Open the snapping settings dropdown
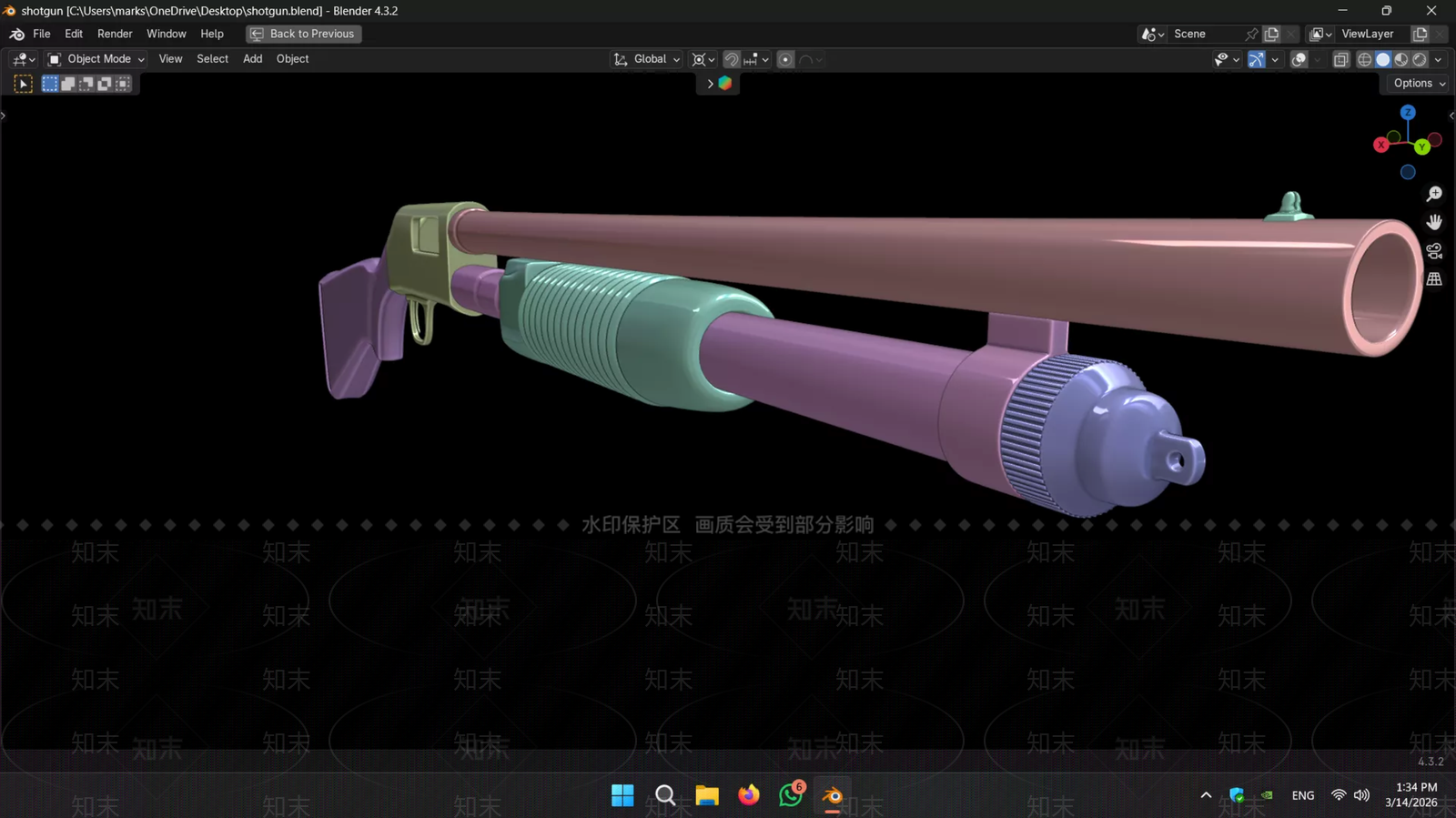Viewport: 1456px width, 818px height. click(x=757, y=59)
